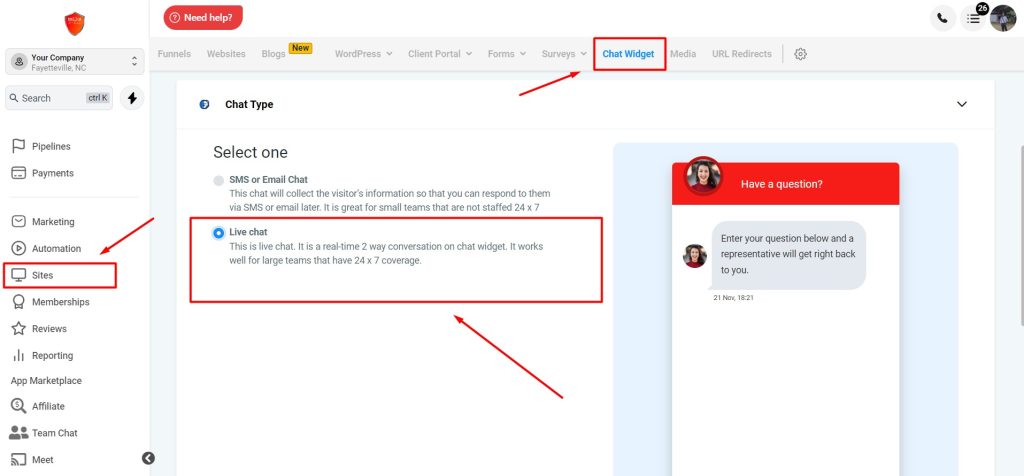Switch to the Media tab

[x=683, y=54]
